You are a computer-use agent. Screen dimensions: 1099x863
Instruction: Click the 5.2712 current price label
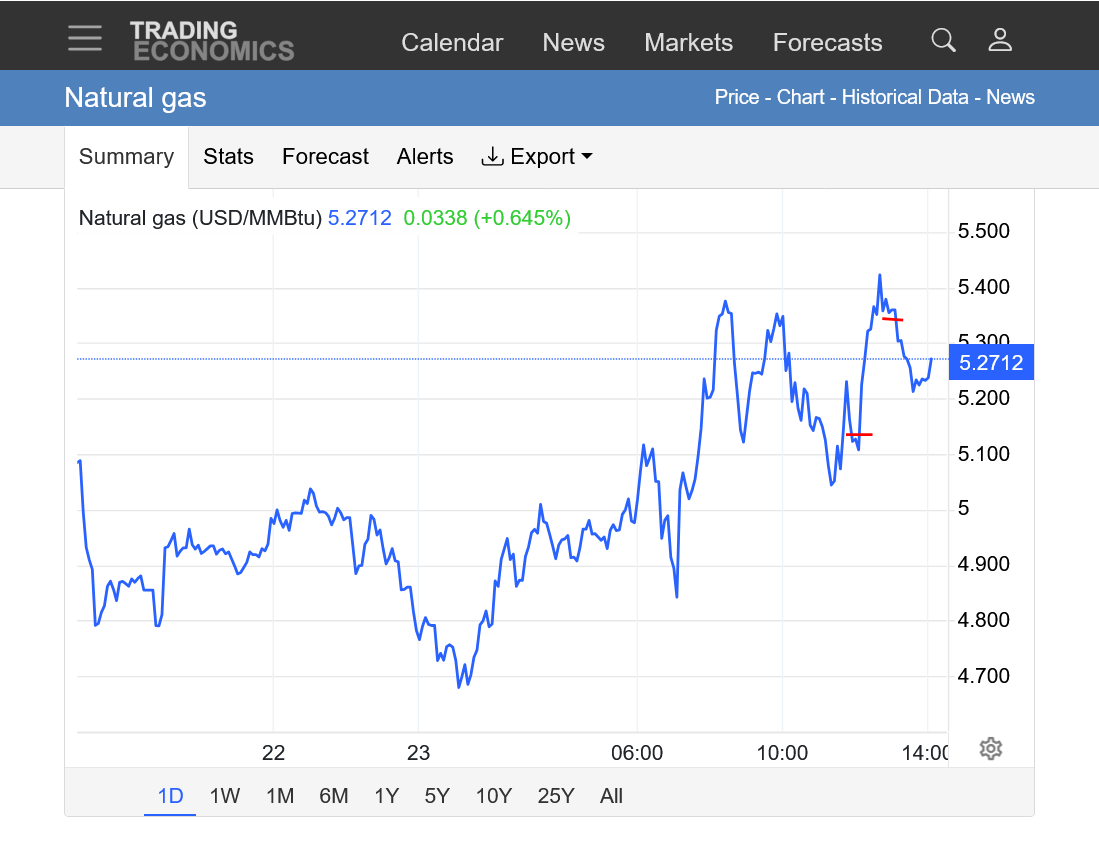pos(990,363)
